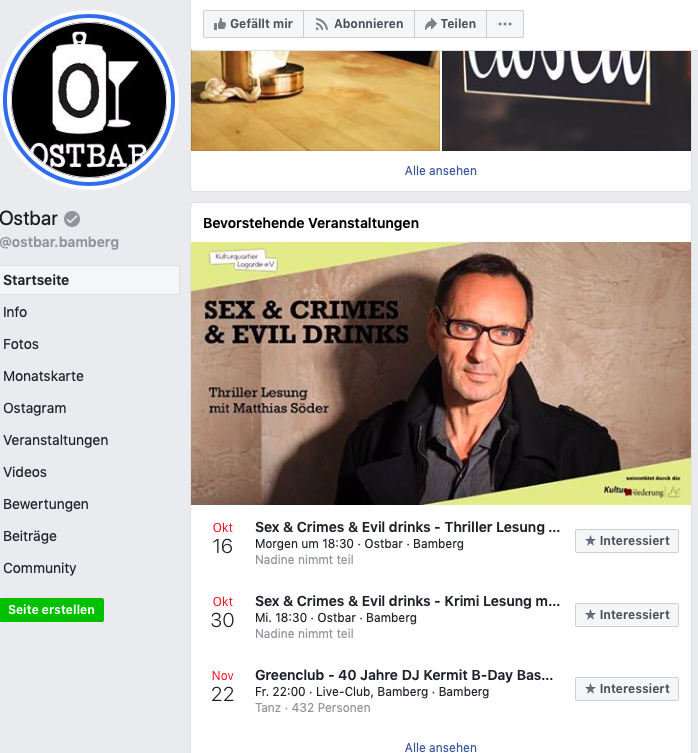Click the Ostbar round profile logo
The width and height of the screenshot is (698, 753).
click(x=89, y=100)
